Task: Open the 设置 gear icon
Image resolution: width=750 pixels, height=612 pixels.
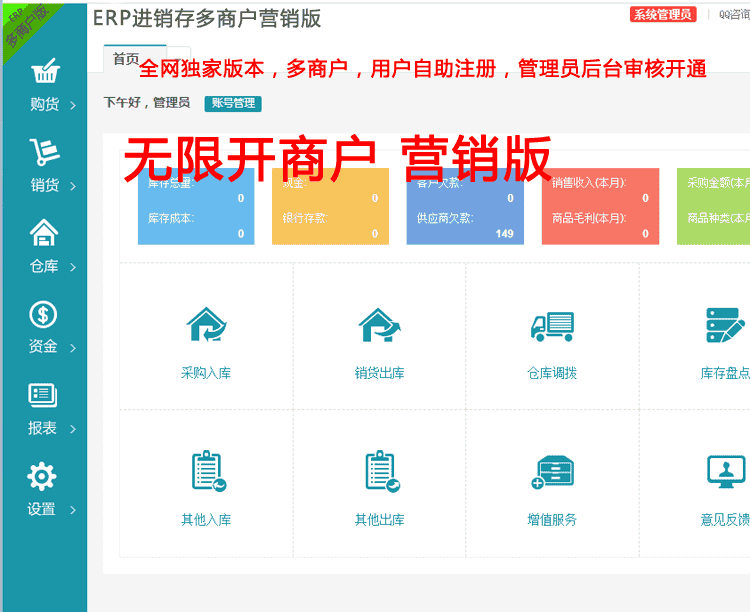Action: [x=42, y=476]
